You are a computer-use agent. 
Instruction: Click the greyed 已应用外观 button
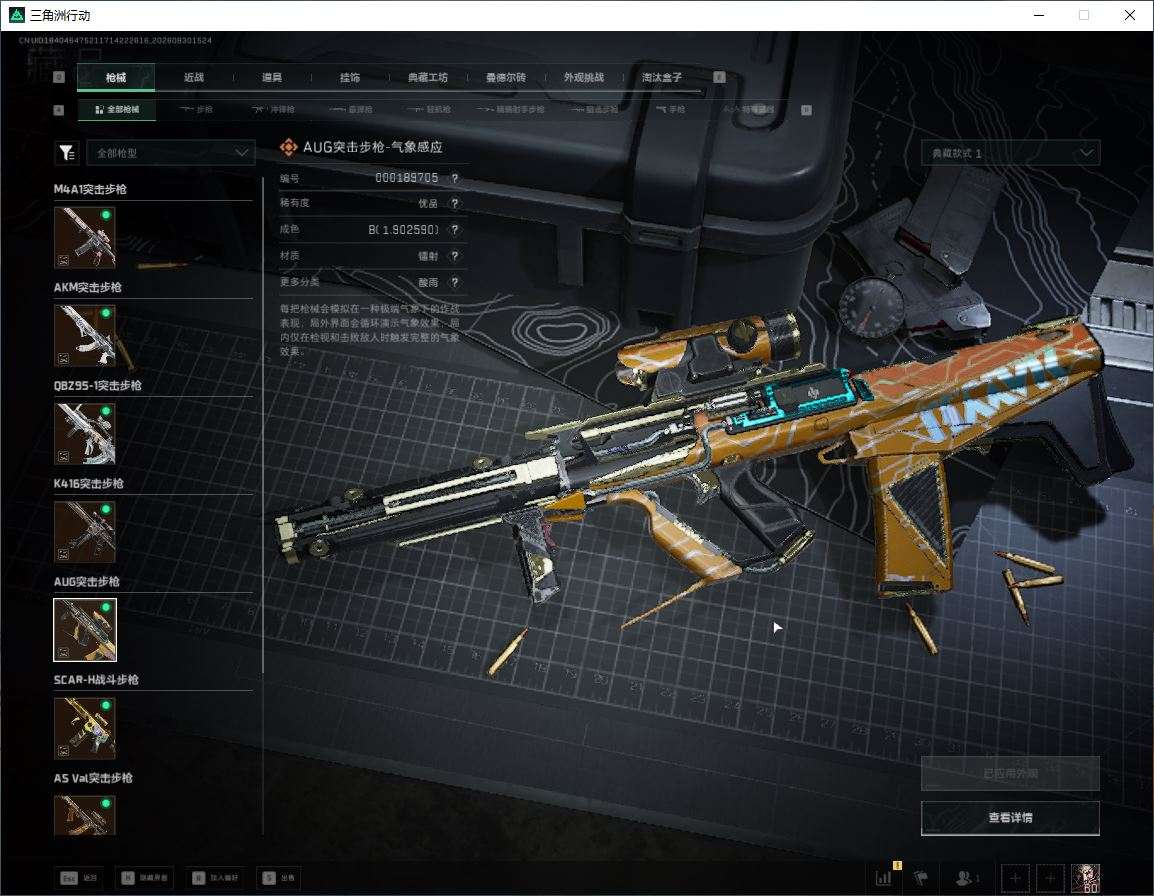coord(1010,773)
